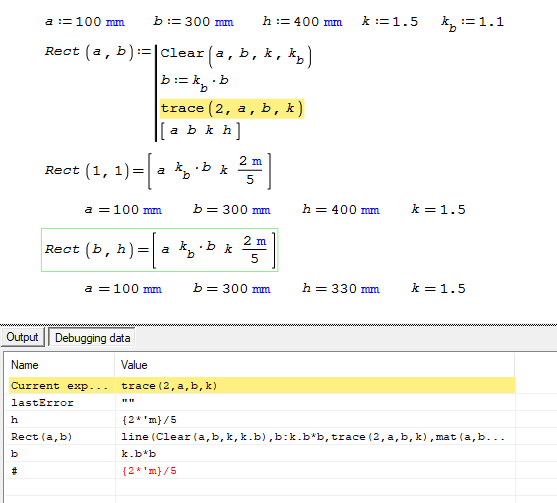Click the a := 100 mm definition
Screen dimensions: 557x503
tap(85, 22)
